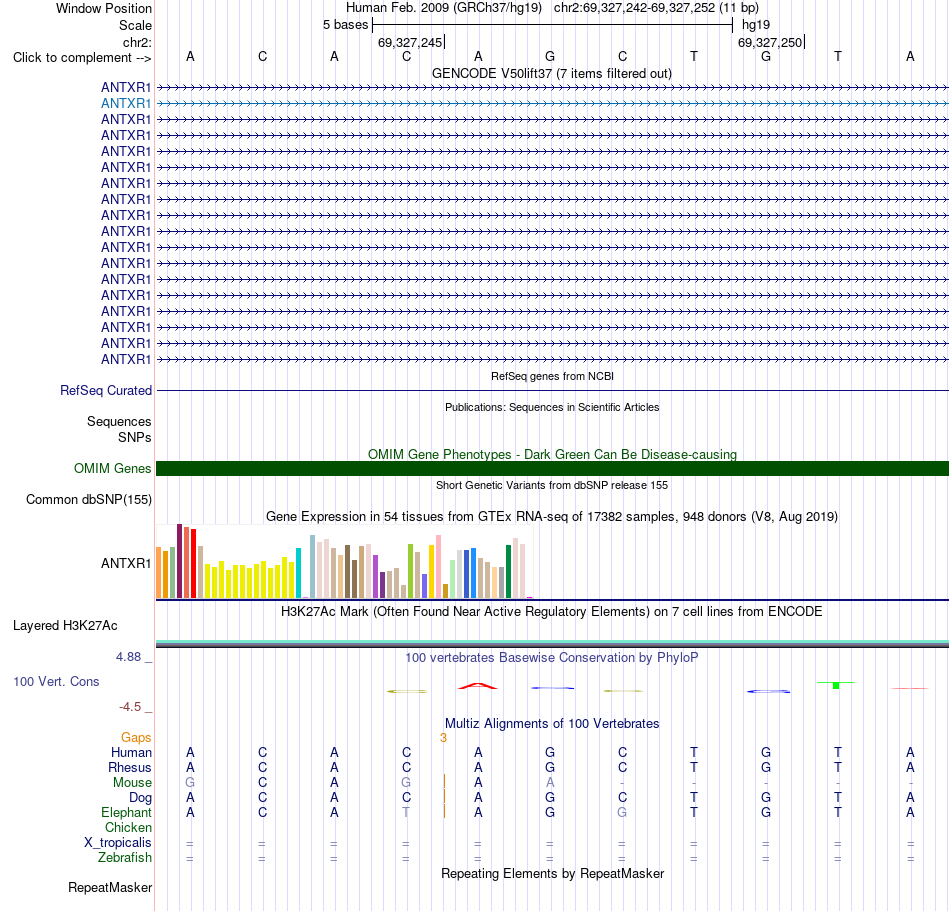
Task: Select the Human species label
Action: pos(131,752)
